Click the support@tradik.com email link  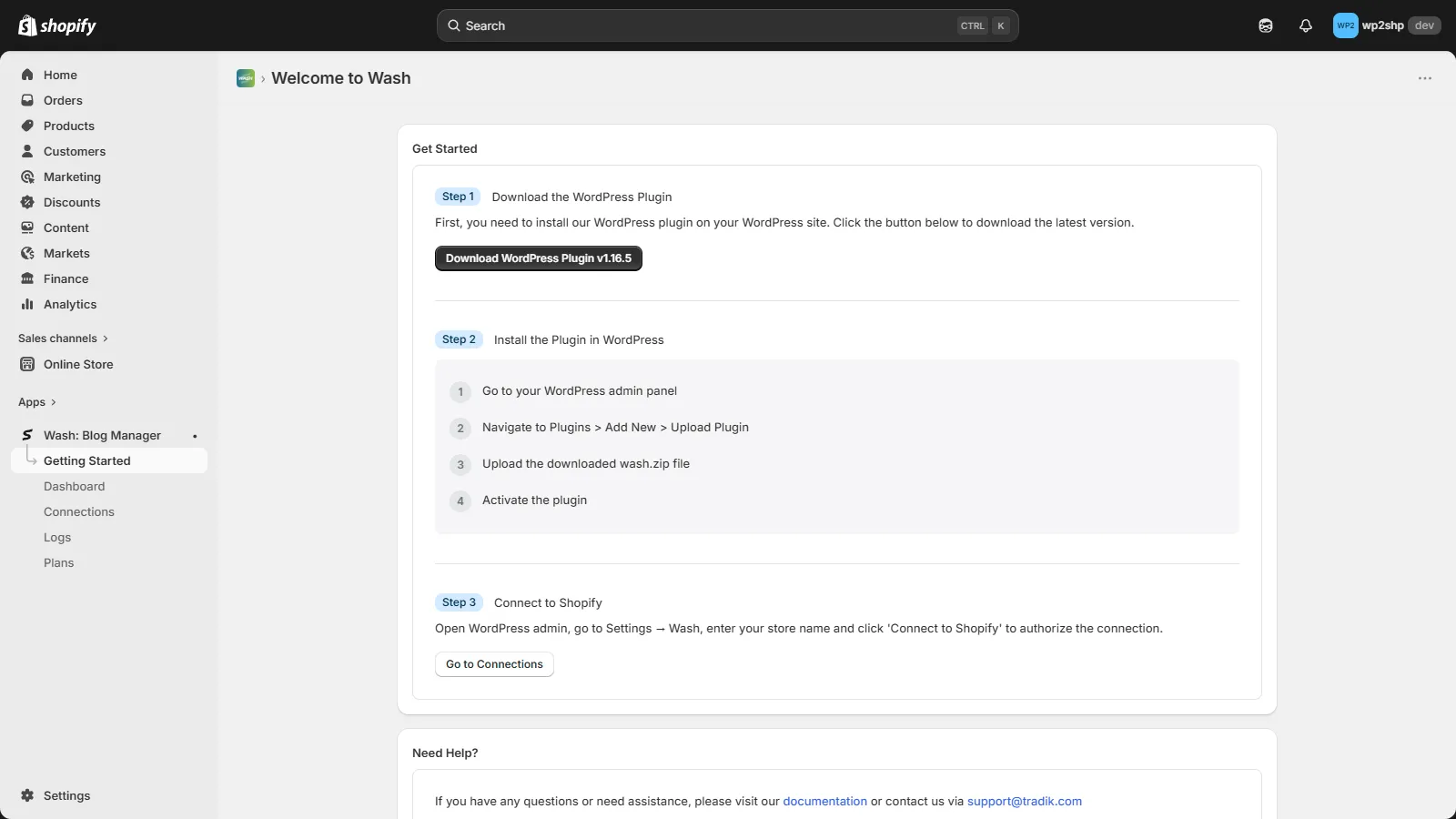click(1025, 802)
